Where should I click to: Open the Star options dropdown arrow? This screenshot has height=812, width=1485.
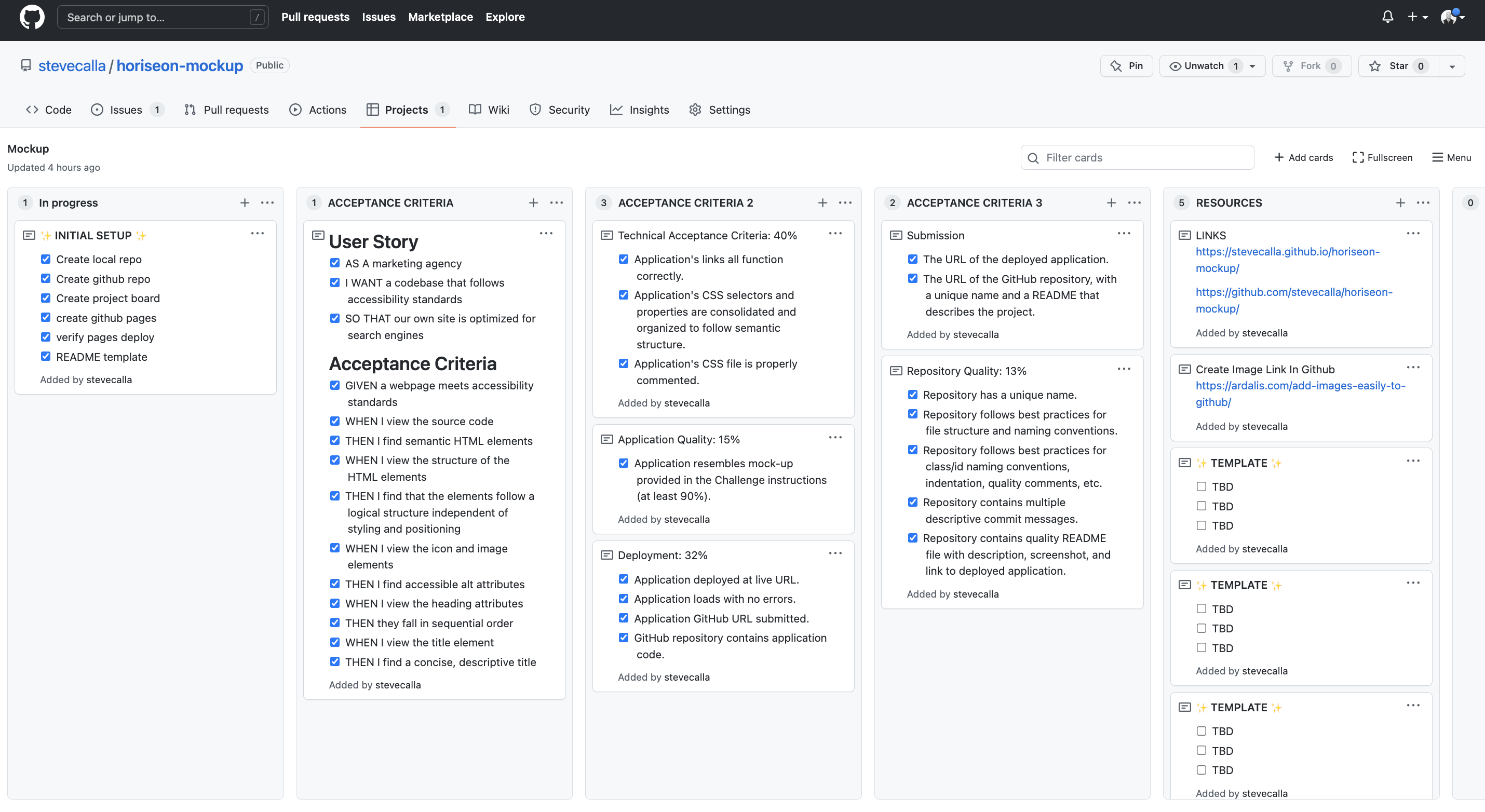1452,66
